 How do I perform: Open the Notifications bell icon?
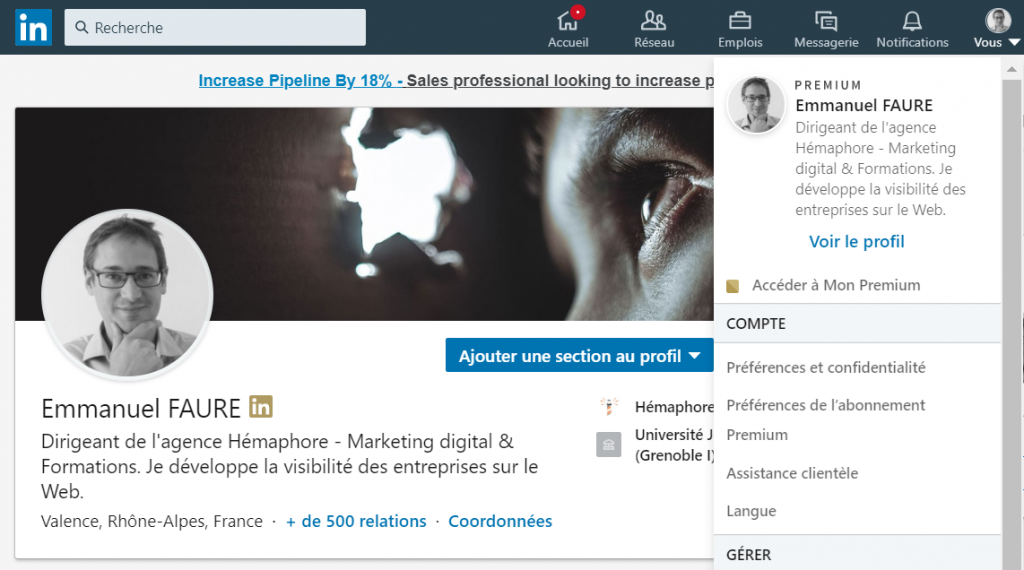pyautogui.click(x=912, y=21)
